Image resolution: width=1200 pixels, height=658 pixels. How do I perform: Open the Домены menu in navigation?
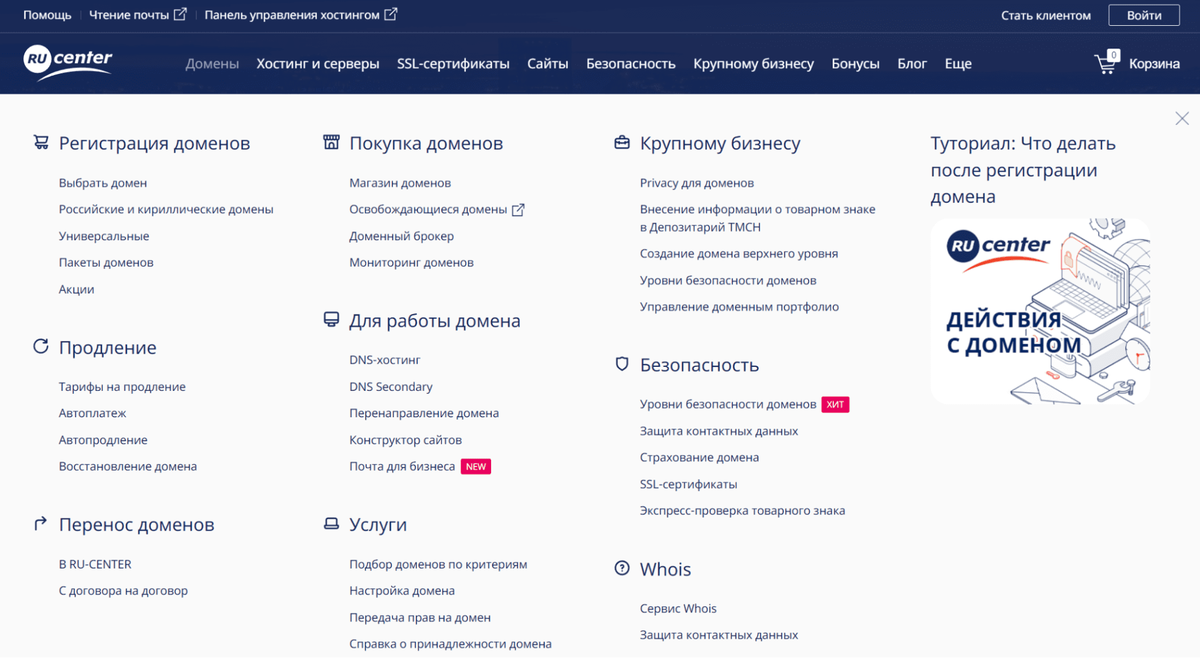[x=212, y=63]
